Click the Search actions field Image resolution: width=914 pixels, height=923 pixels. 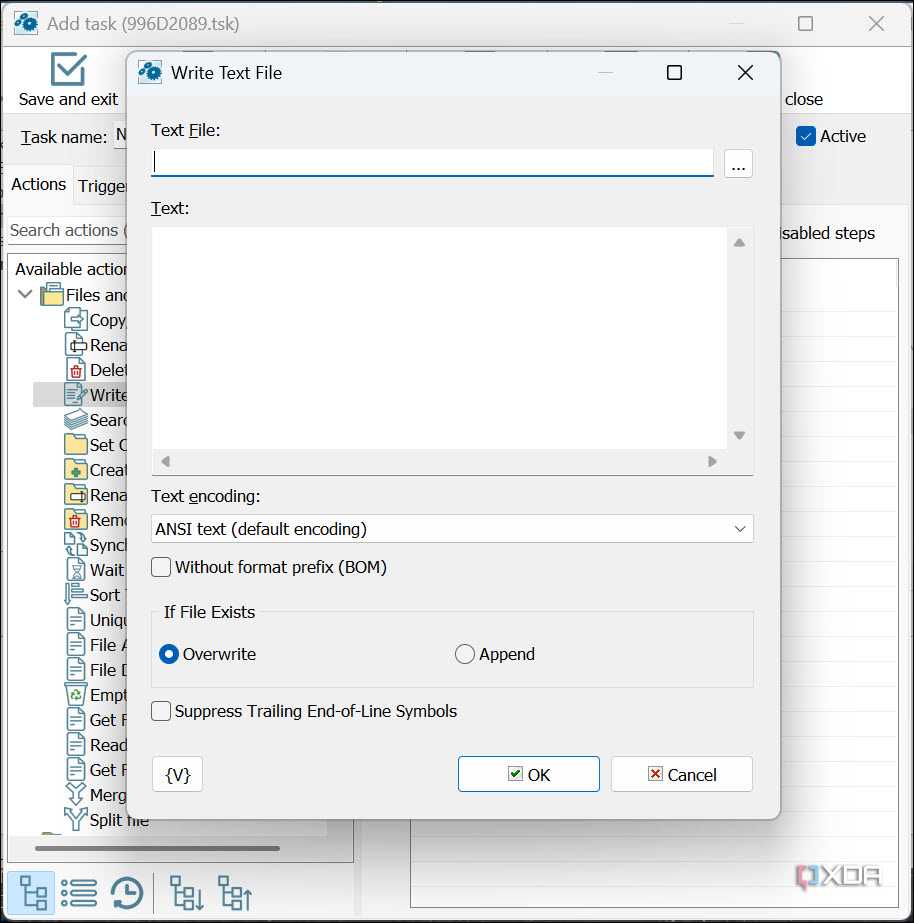[x=67, y=230]
